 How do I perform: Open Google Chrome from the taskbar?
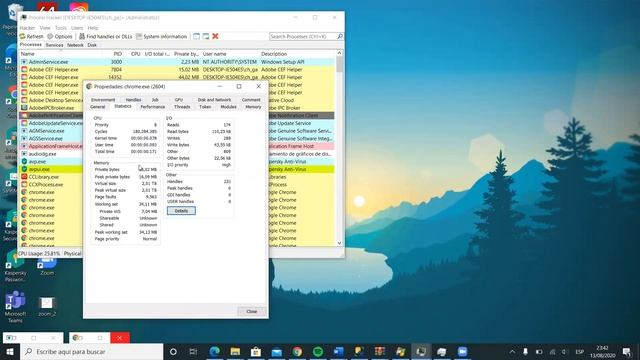tap(297, 351)
